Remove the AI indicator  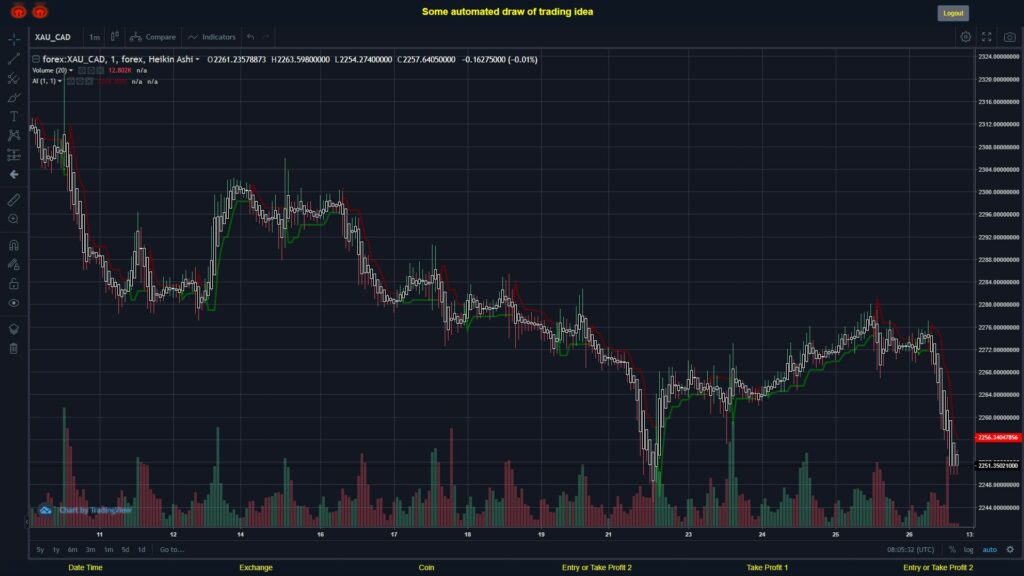(x=89, y=82)
